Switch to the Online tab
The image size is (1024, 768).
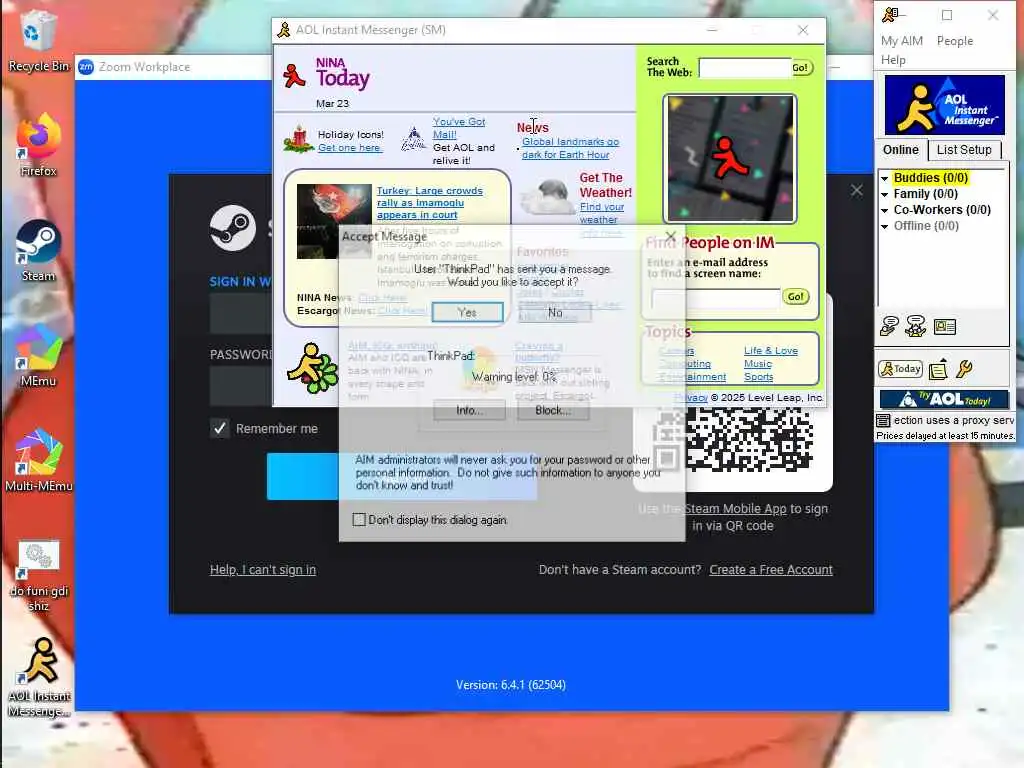point(901,150)
